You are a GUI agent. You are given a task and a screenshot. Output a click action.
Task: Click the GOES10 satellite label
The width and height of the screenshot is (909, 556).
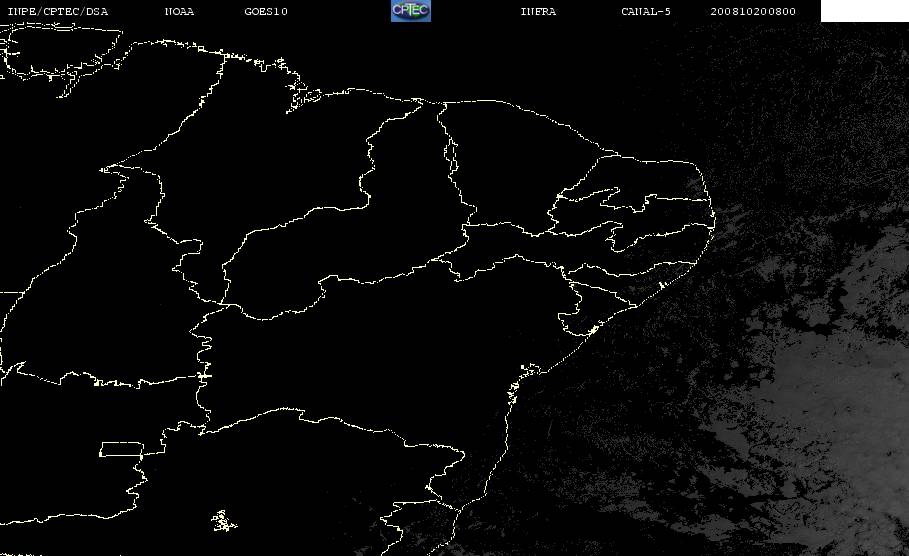(x=266, y=12)
